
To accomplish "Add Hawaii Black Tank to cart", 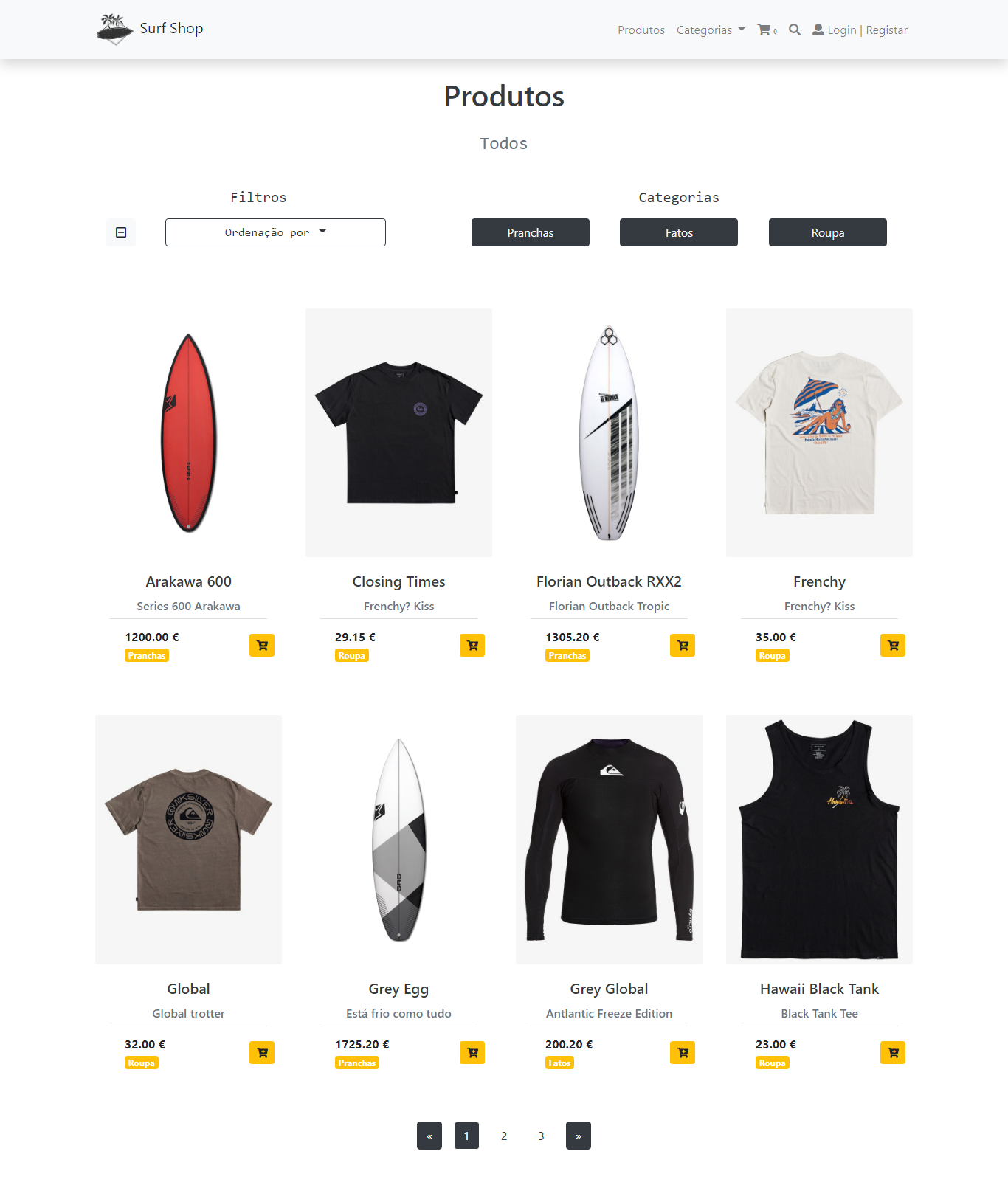I will click(x=893, y=1053).
